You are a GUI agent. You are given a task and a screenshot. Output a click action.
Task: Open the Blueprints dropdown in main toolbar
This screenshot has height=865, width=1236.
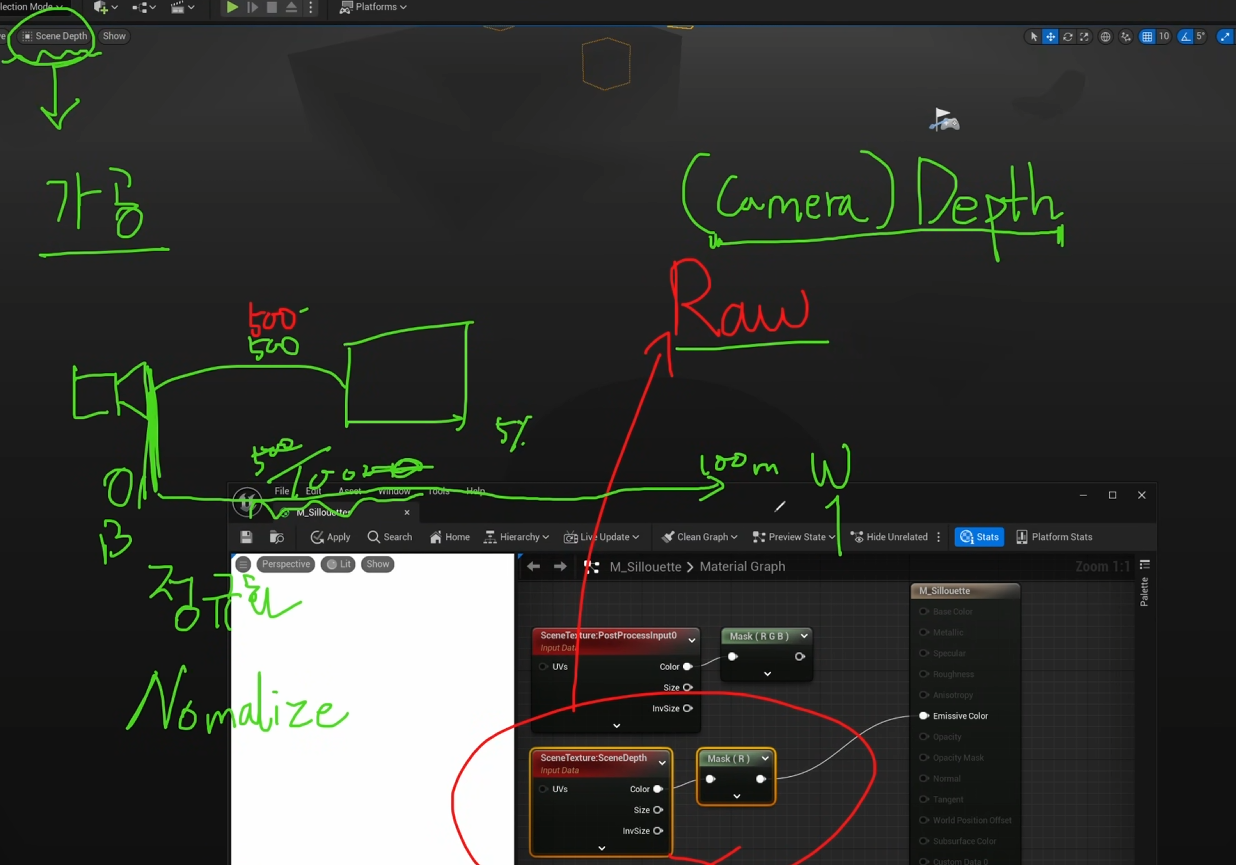144,7
